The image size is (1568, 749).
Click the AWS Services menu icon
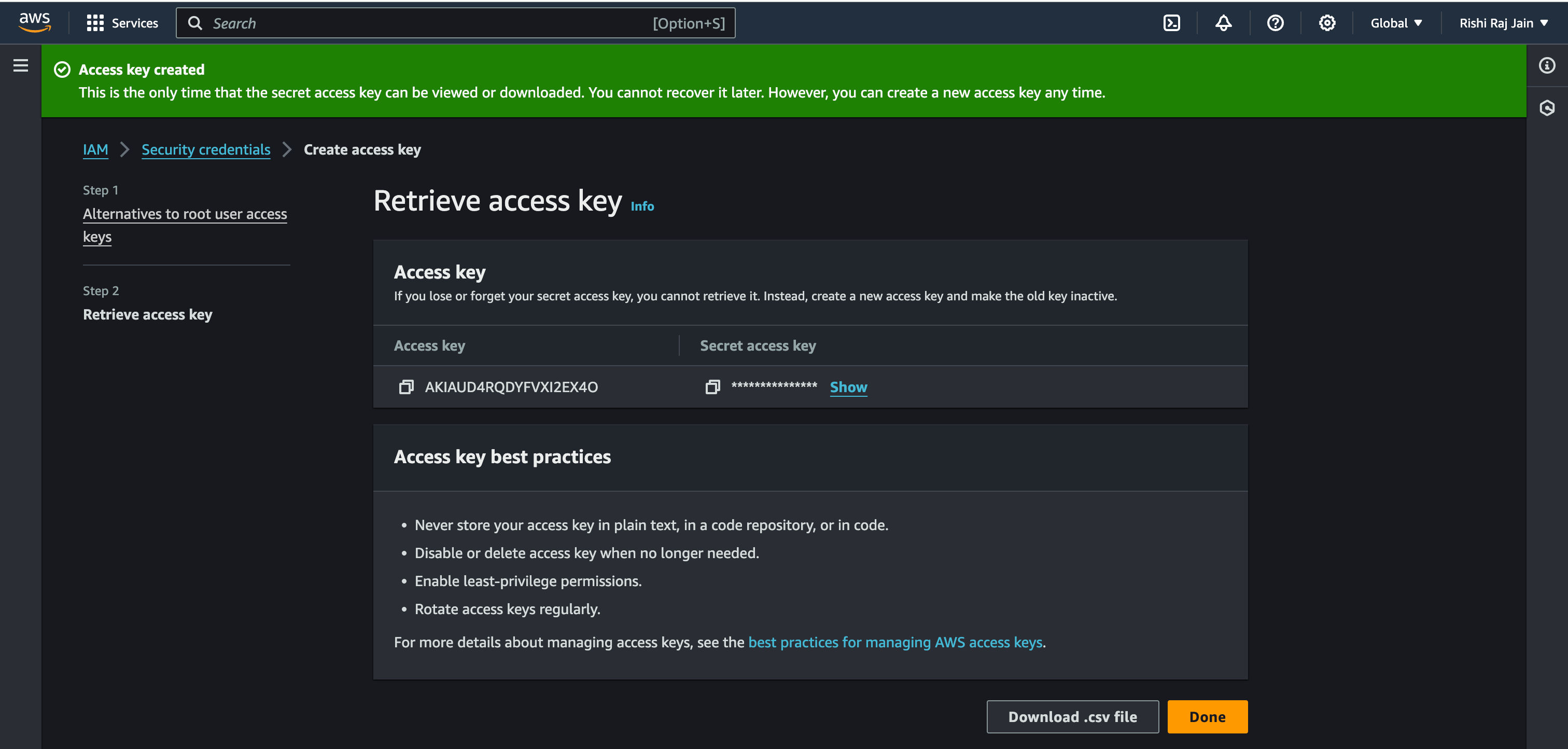pyautogui.click(x=97, y=22)
